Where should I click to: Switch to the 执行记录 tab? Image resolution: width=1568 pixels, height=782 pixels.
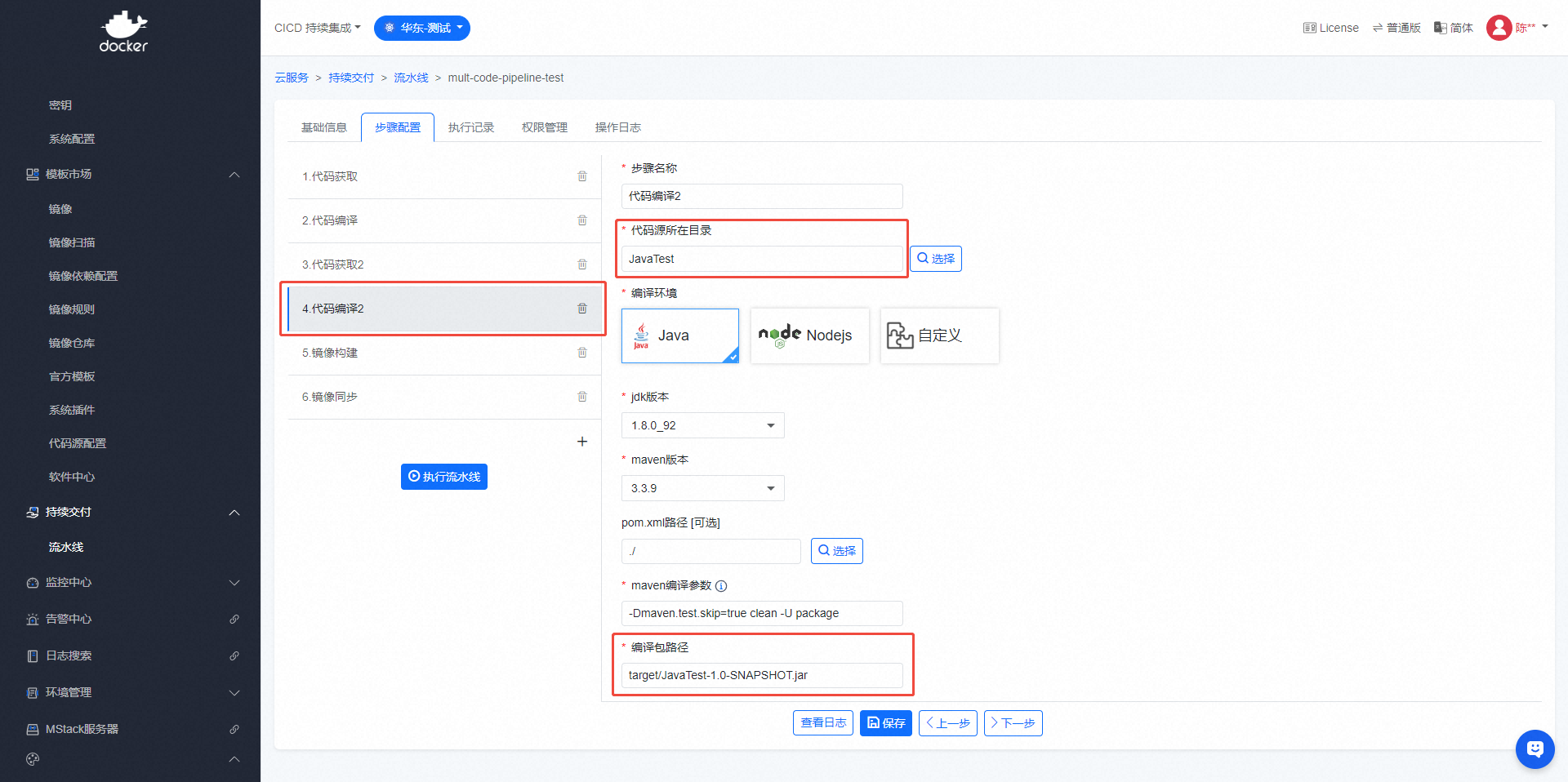point(471,127)
